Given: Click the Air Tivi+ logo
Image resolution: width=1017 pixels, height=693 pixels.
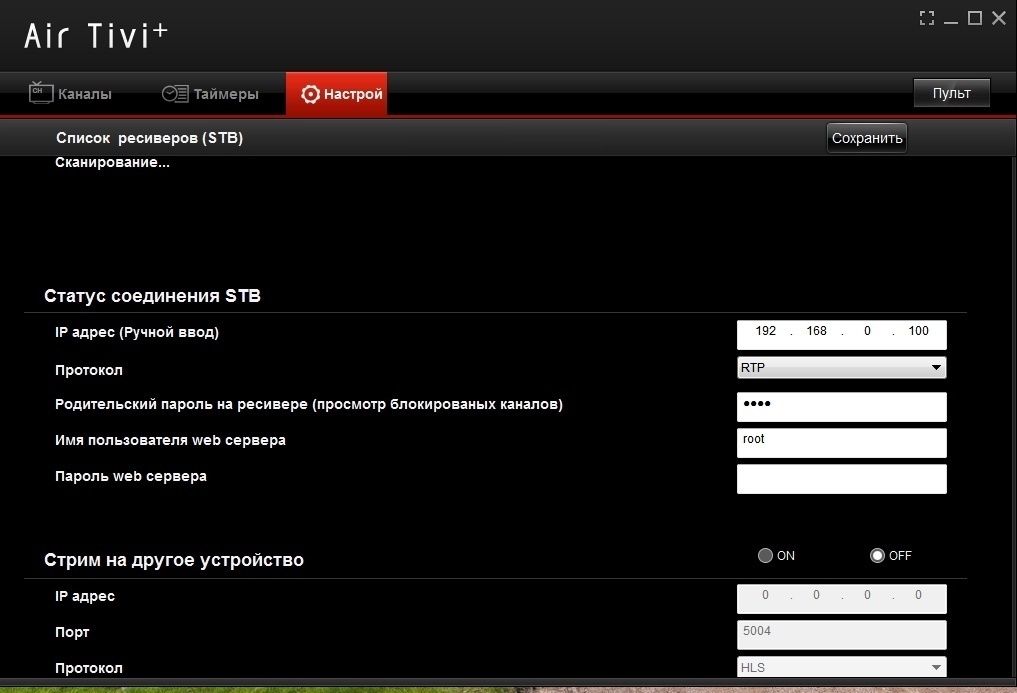Looking at the screenshot, I should pos(96,36).
